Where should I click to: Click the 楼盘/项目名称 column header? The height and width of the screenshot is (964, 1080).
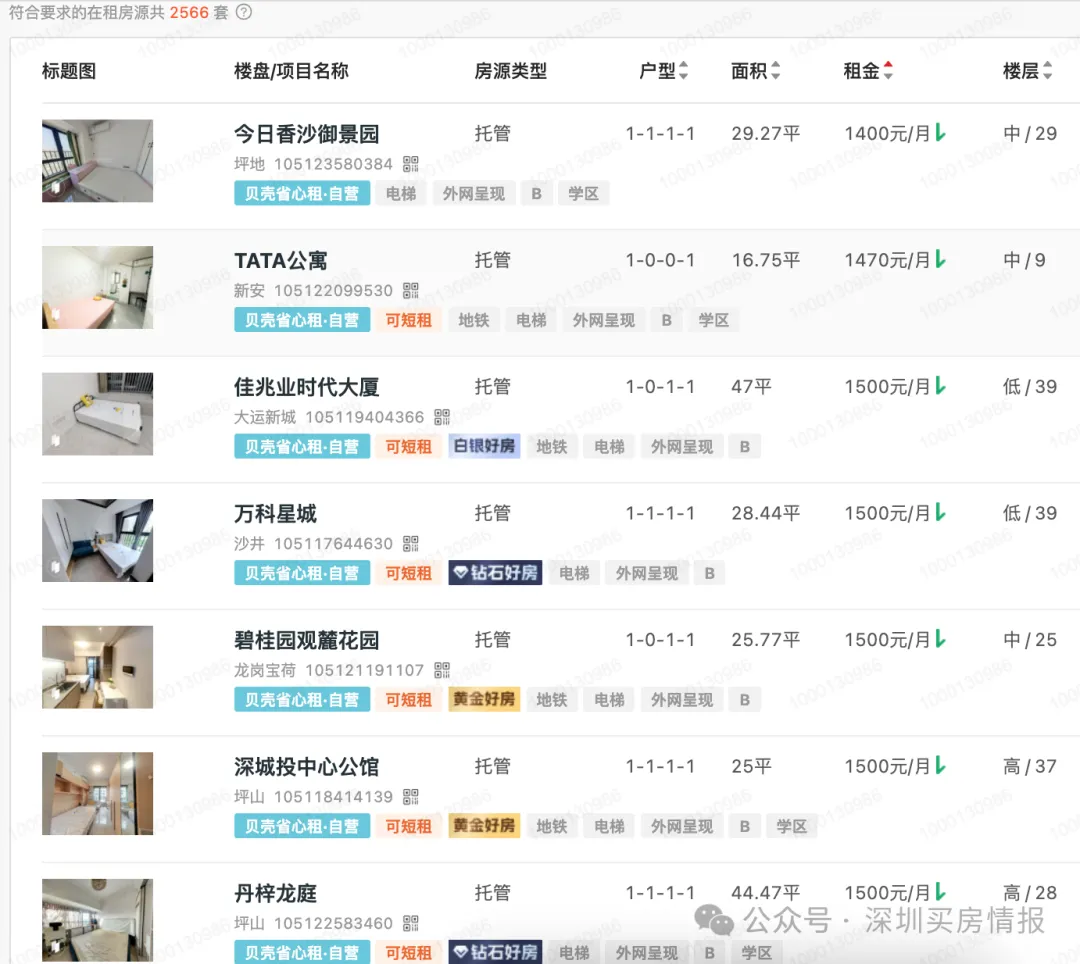tap(291, 70)
